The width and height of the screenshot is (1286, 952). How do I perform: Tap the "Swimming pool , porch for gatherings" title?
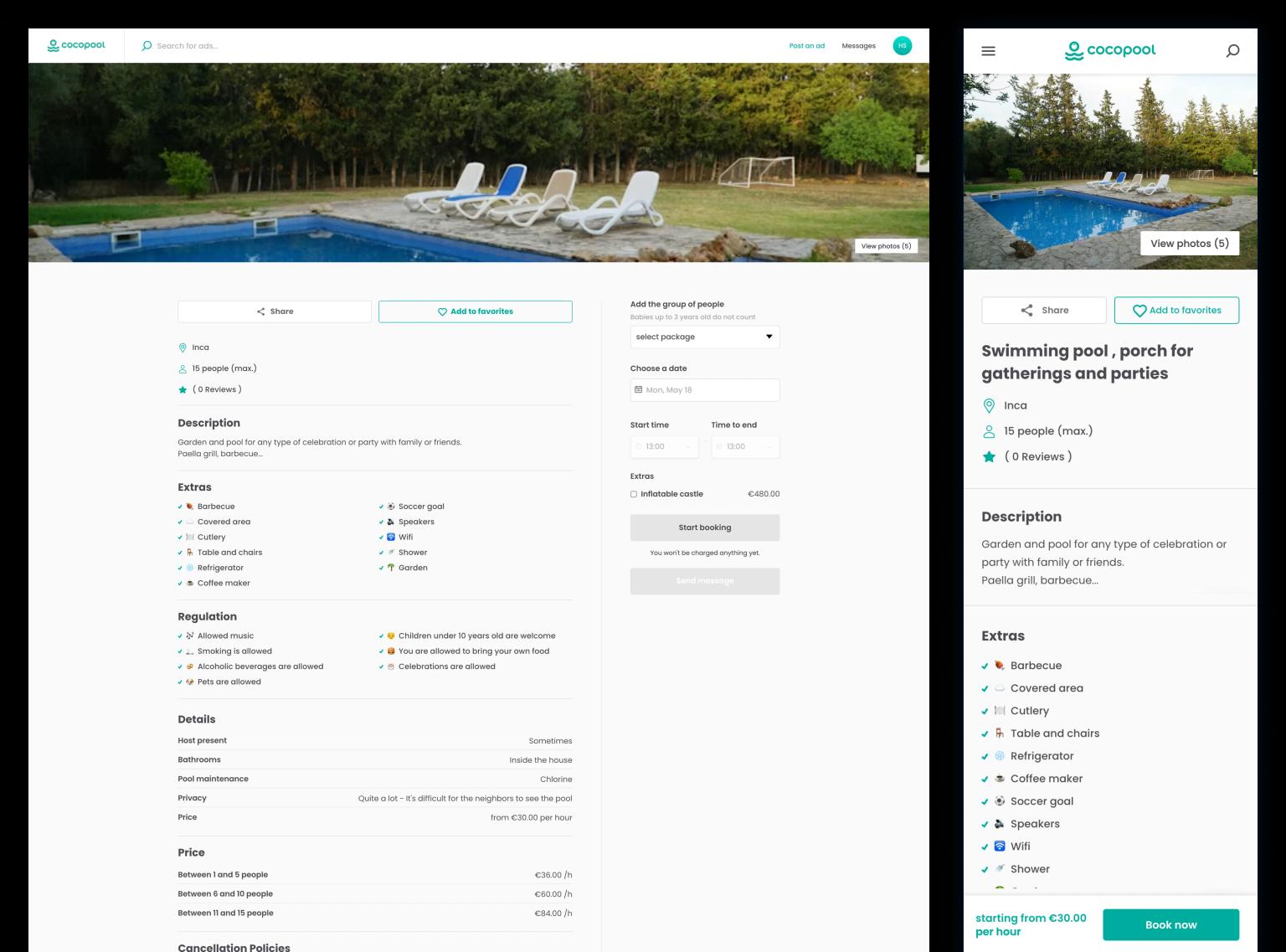[x=1088, y=363]
